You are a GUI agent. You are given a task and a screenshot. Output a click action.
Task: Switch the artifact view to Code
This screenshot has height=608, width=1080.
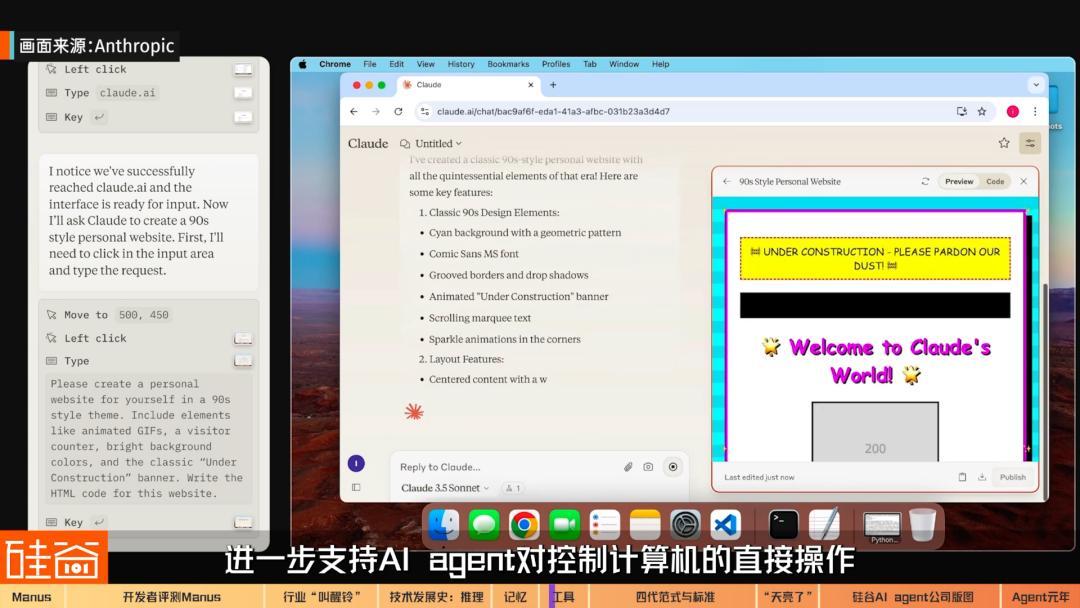(x=993, y=181)
